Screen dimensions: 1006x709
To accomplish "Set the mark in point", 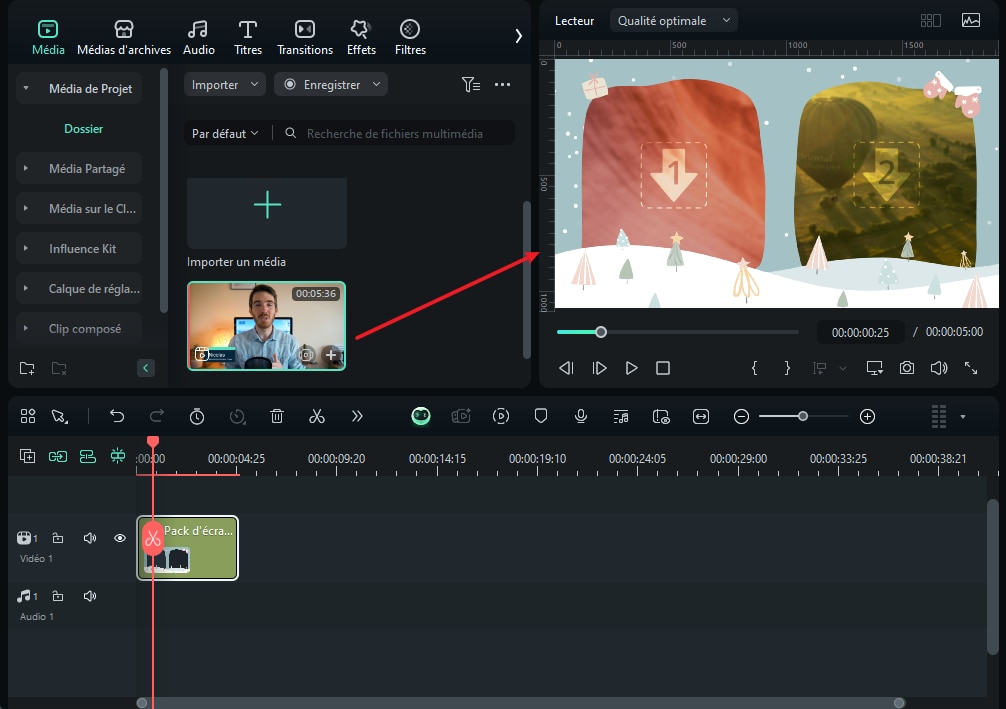I will [x=754, y=368].
